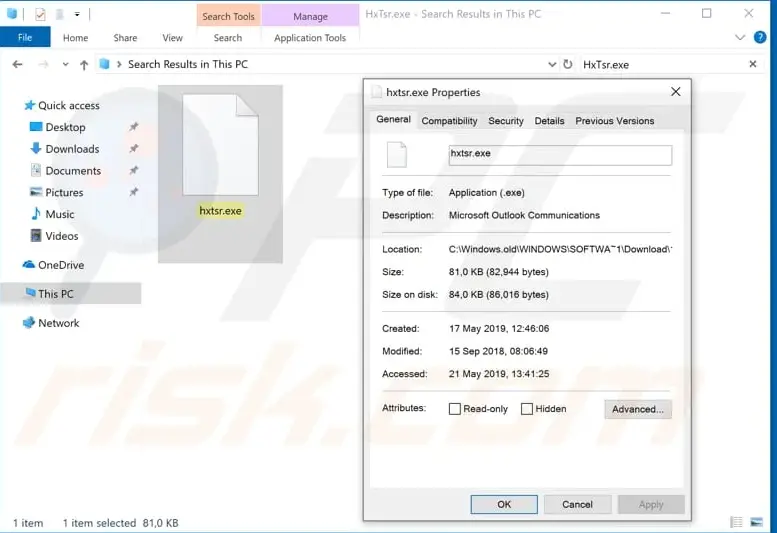777x533 pixels.
Task: Open Pictures in navigation pane
Action: click(x=64, y=192)
